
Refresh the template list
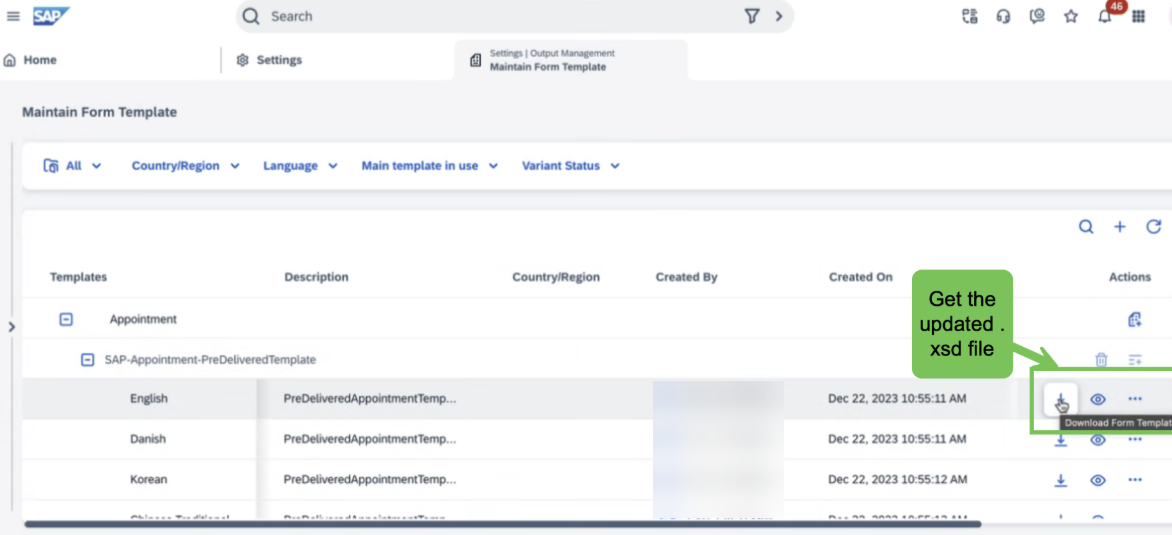[x=1153, y=227]
